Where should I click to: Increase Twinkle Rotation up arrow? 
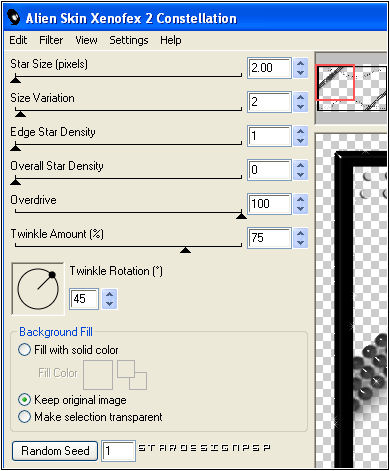[x=110, y=294]
